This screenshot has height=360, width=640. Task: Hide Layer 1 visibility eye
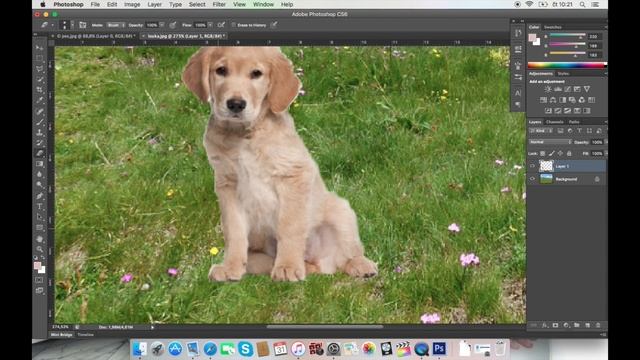pyautogui.click(x=532, y=166)
